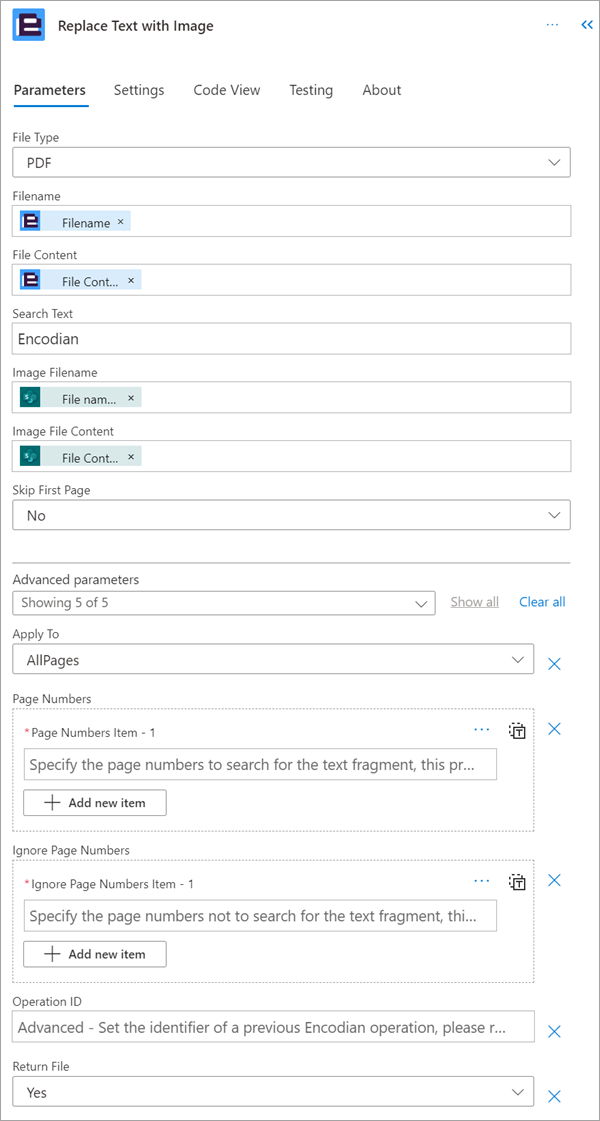This screenshot has height=1121, width=600.
Task: Click the Clear all link
Action: (542, 602)
